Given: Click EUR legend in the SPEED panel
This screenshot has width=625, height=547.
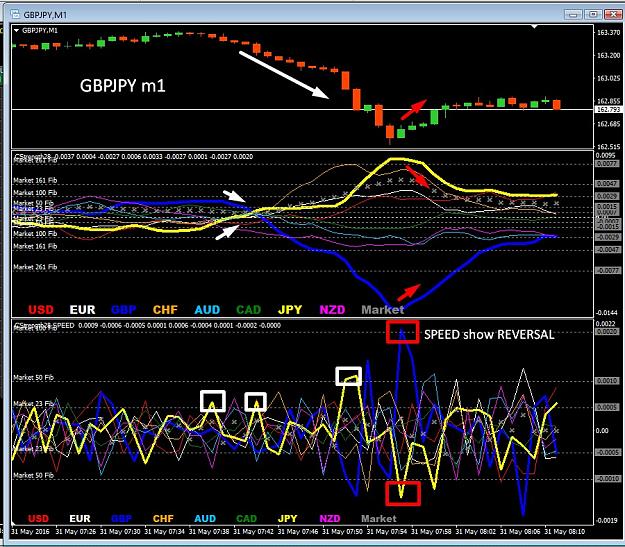Looking at the screenshot, I should tap(80, 518).
